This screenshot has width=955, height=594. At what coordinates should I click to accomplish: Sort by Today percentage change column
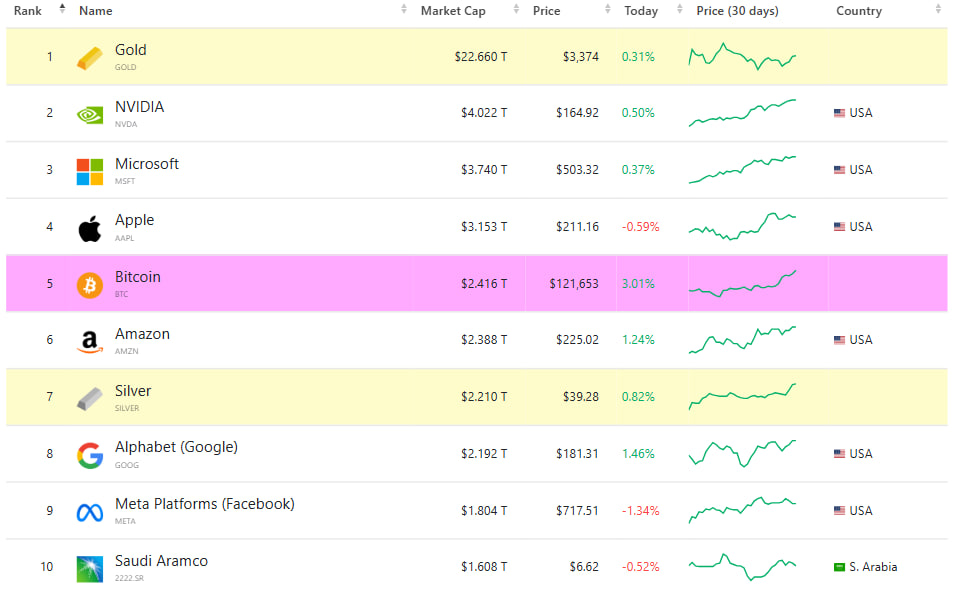[641, 11]
